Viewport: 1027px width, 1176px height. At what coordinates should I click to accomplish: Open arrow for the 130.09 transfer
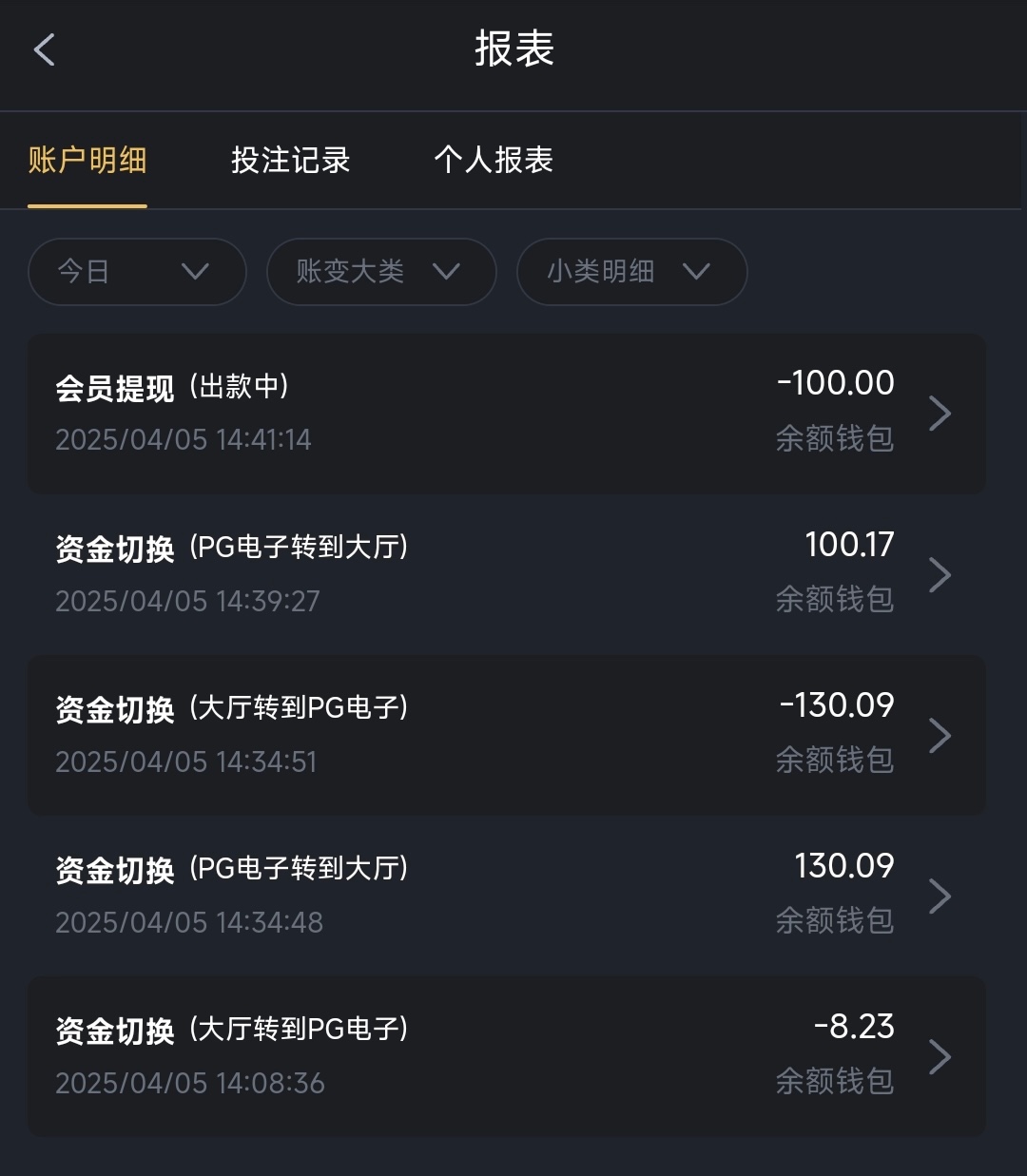[x=940, y=896]
